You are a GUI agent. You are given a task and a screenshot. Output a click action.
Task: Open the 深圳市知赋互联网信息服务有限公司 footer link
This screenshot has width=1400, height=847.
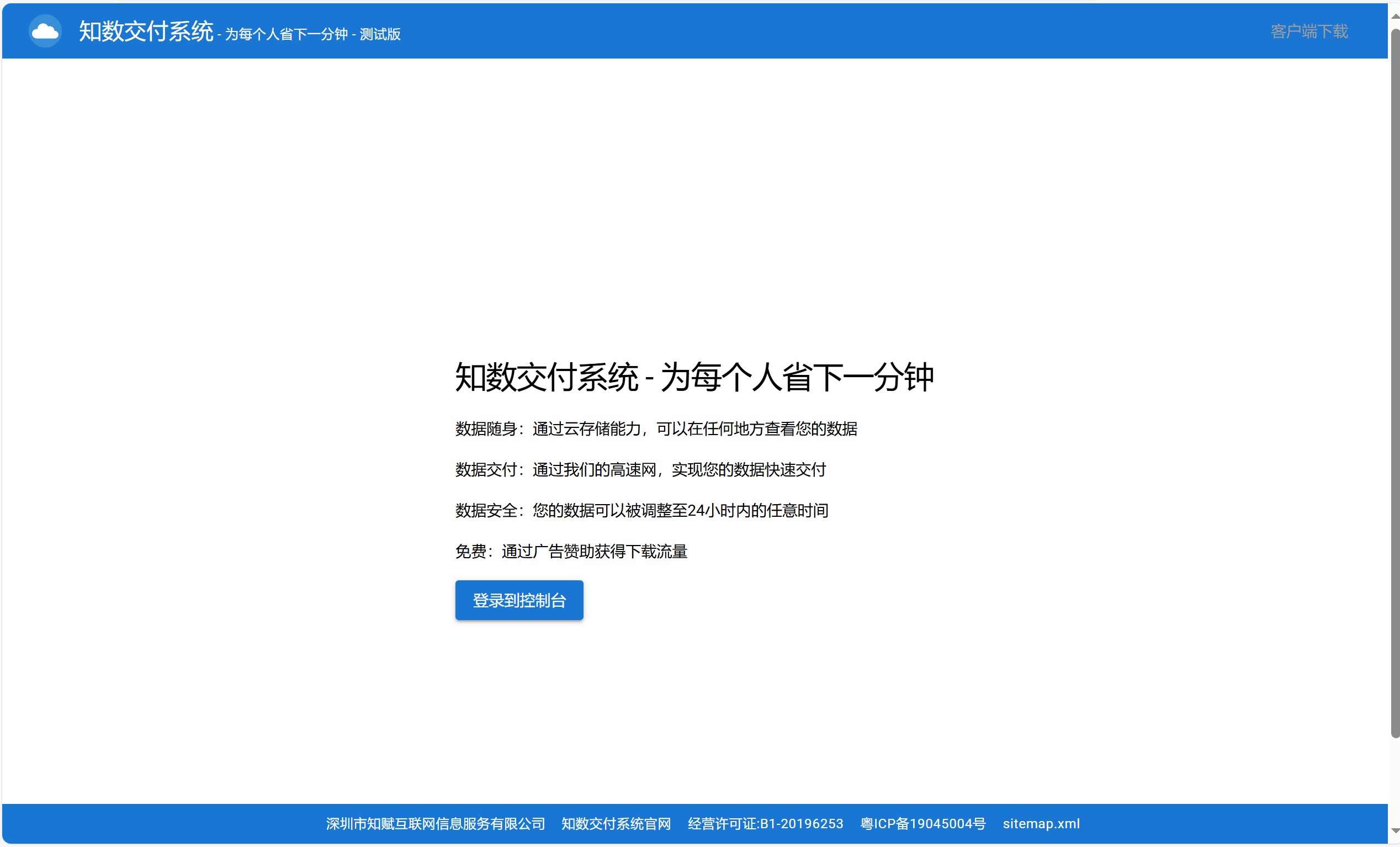[435, 824]
